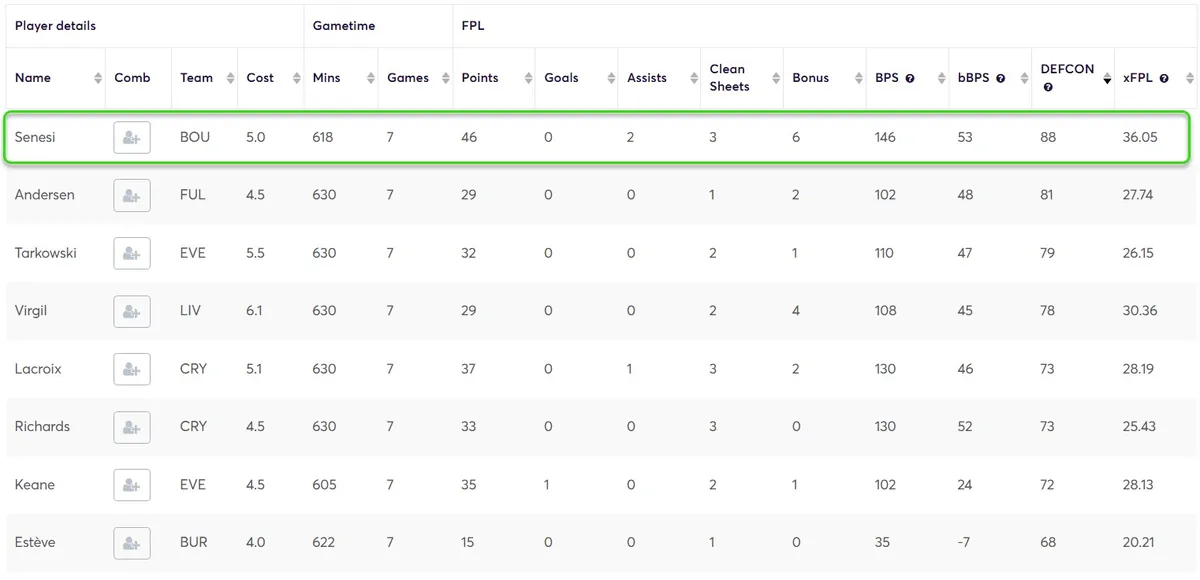Open the BPS help question mark
The image size is (1200, 580).
coord(910,78)
